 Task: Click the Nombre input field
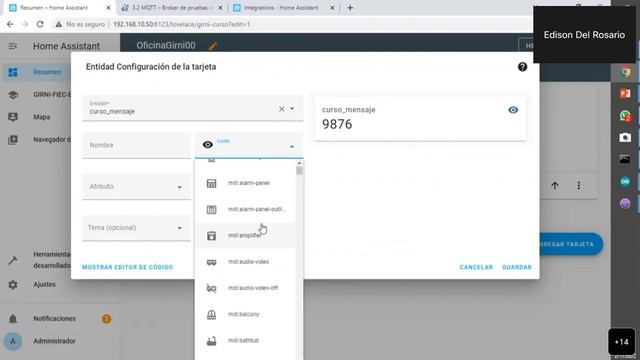pyautogui.click(x=136, y=145)
